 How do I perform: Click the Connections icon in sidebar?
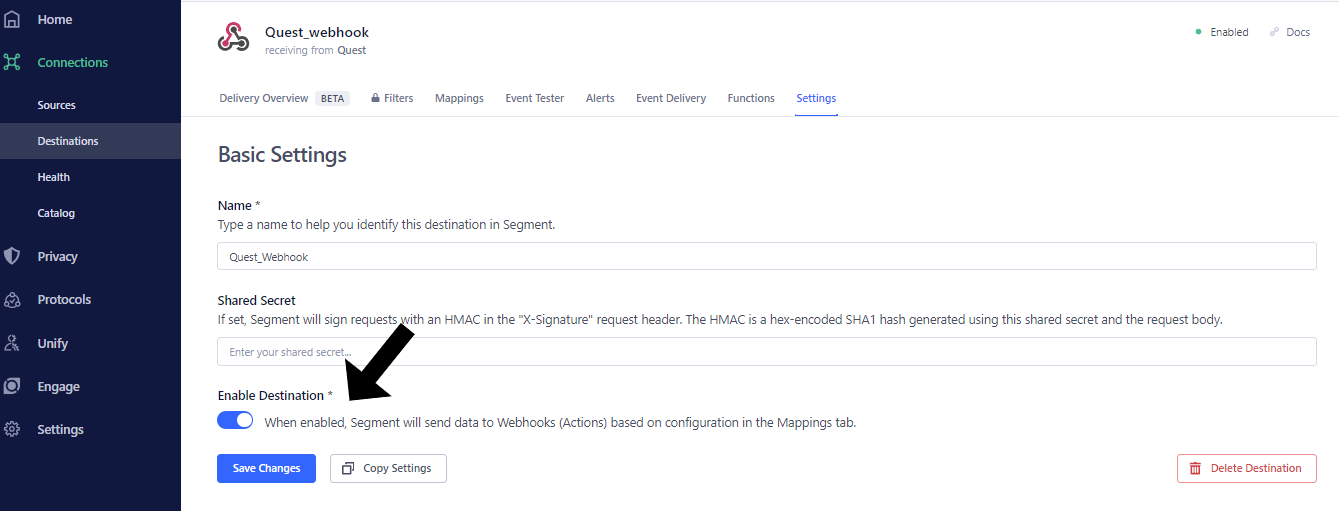pyautogui.click(x=12, y=62)
